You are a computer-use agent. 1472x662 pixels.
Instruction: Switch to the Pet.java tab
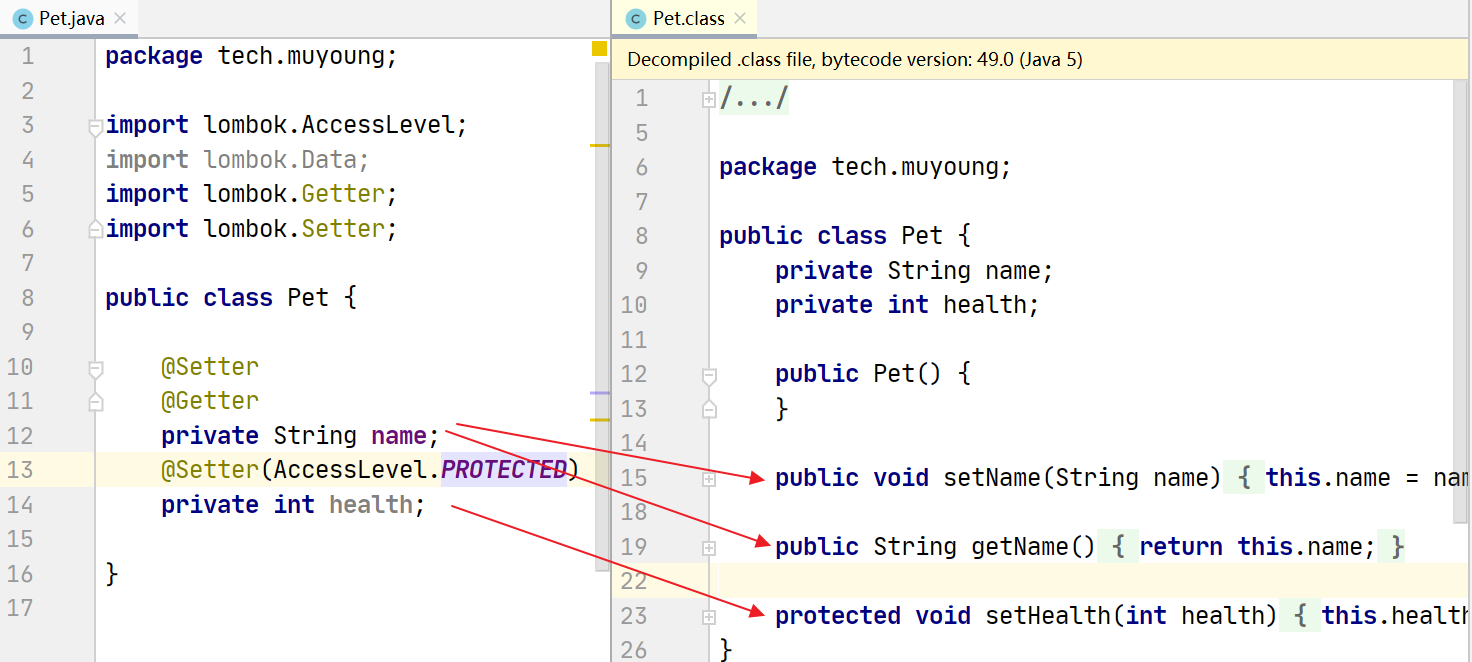70,19
